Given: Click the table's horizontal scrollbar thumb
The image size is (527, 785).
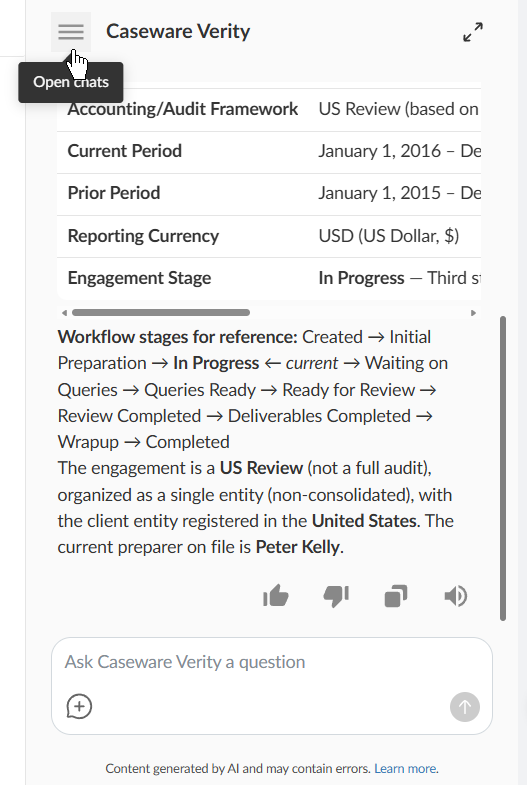Looking at the screenshot, I should (161, 312).
